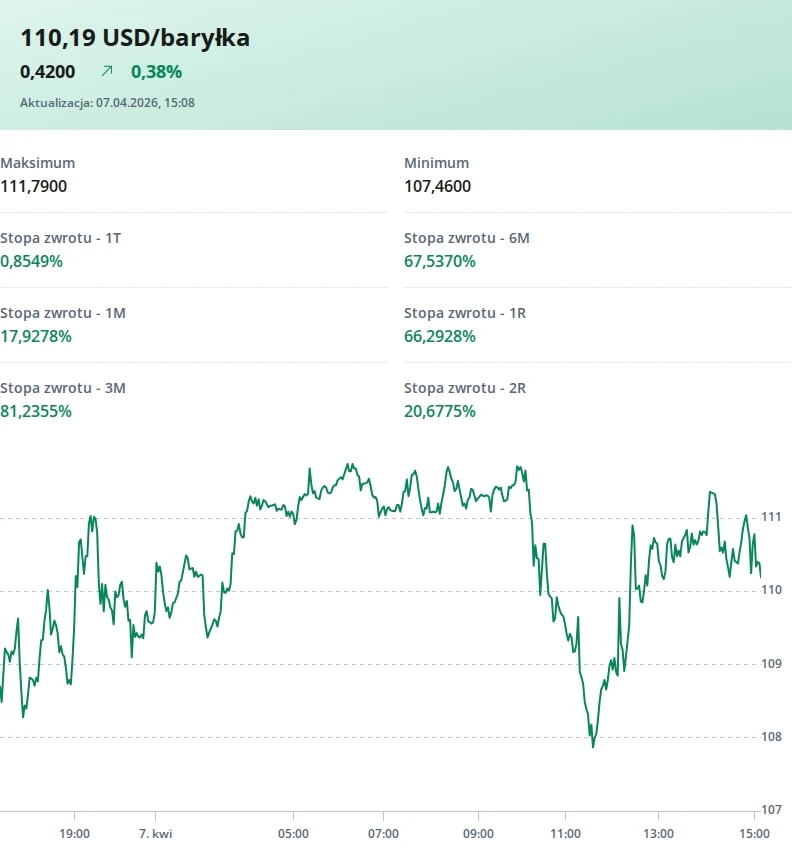Click the green upward trend arrow icon
This screenshot has height=865, width=792.
tap(107, 72)
